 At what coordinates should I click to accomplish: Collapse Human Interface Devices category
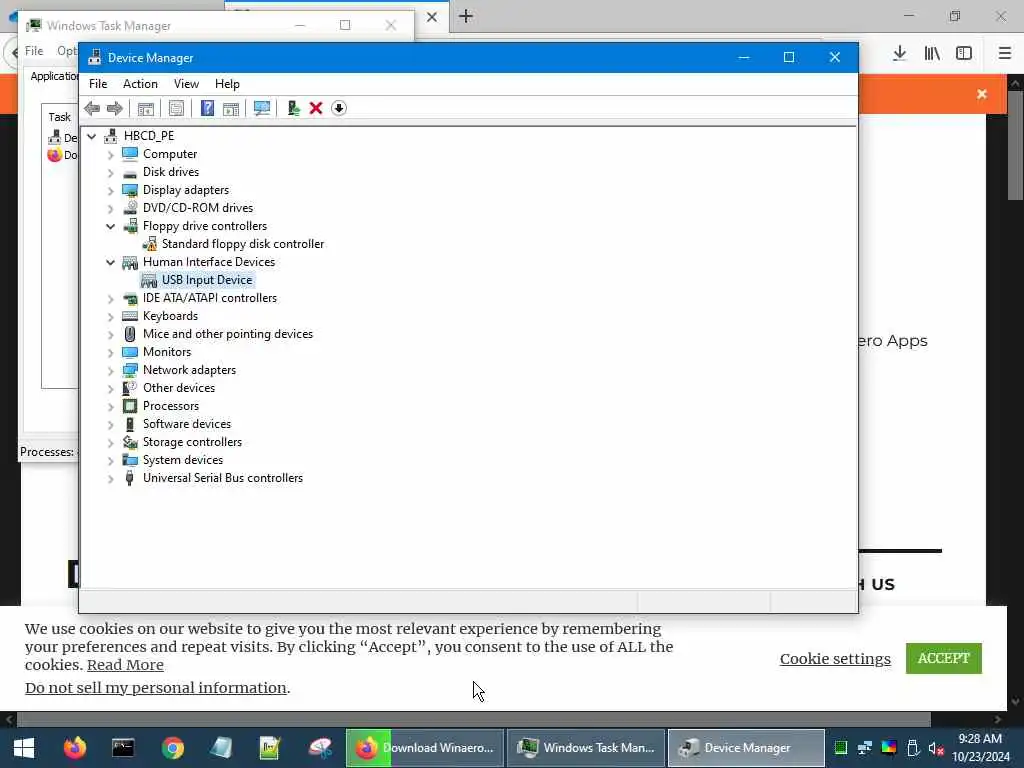pos(110,263)
